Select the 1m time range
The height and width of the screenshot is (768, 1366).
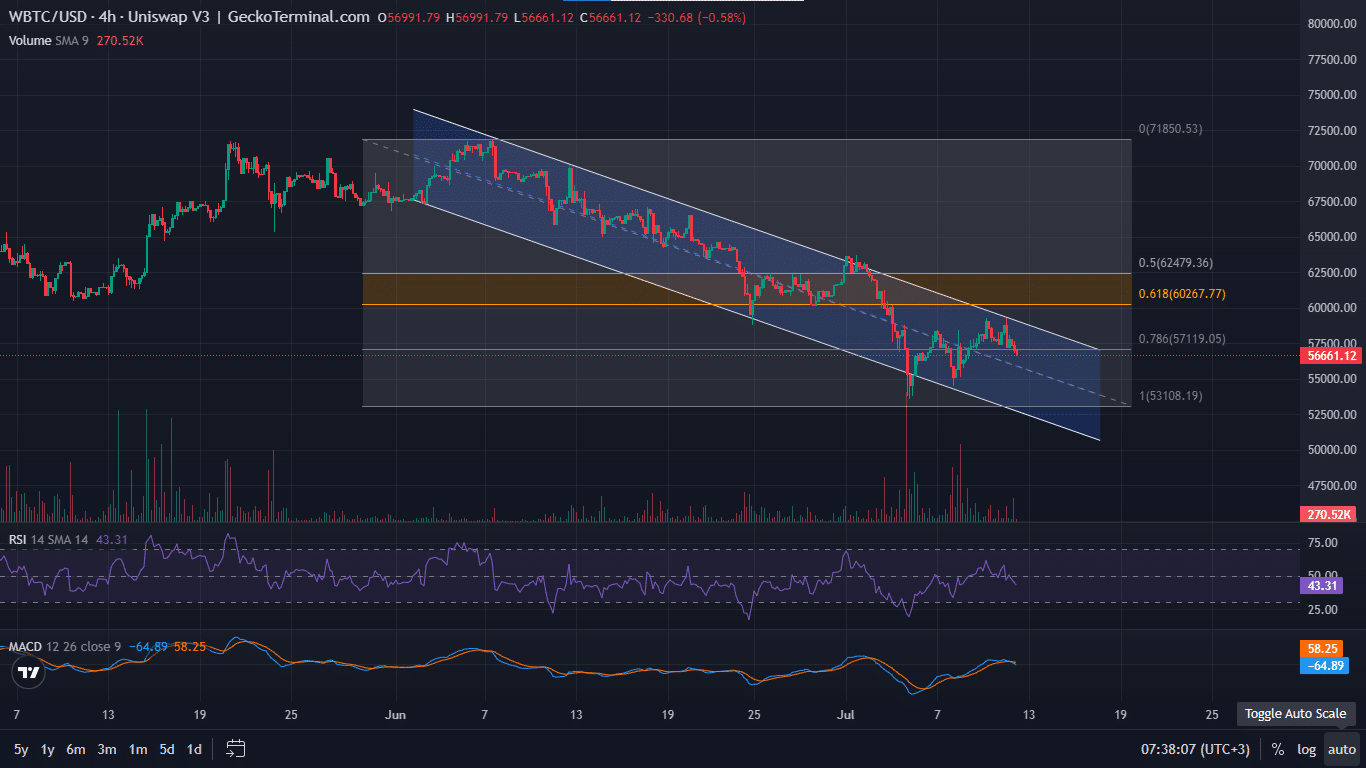point(138,749)
